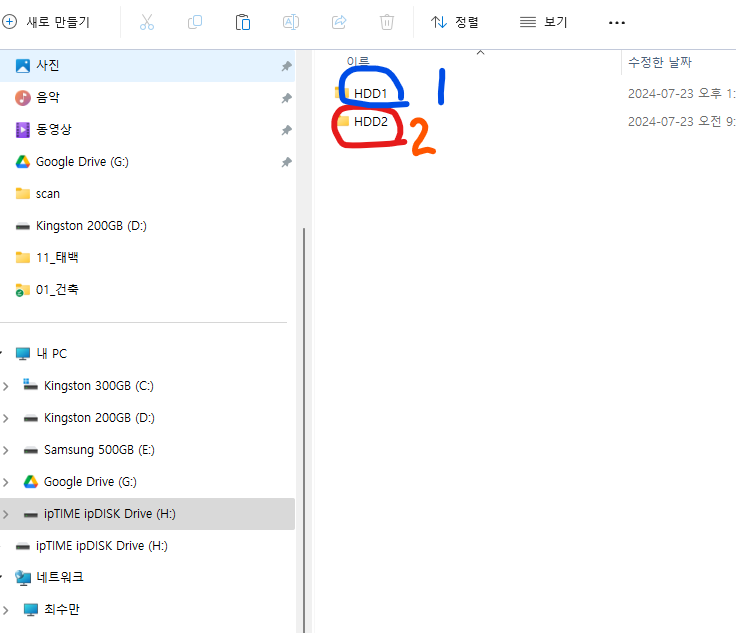This screenshot has height=633, width=736.
Task: Expand 최수만 network computer node
Action: click(x=6, y=610)
